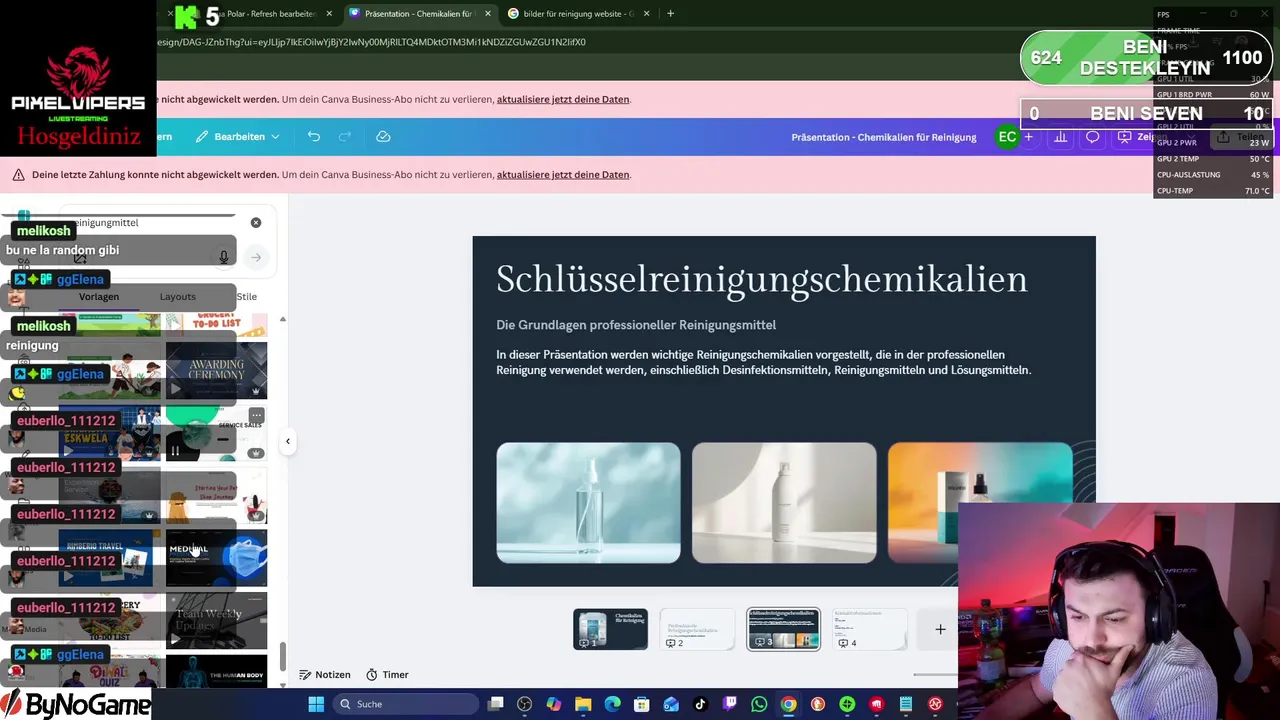Go to slide 4 thumbnail
Viewport: 1280px width, 720px height.
tap(870, 629)
